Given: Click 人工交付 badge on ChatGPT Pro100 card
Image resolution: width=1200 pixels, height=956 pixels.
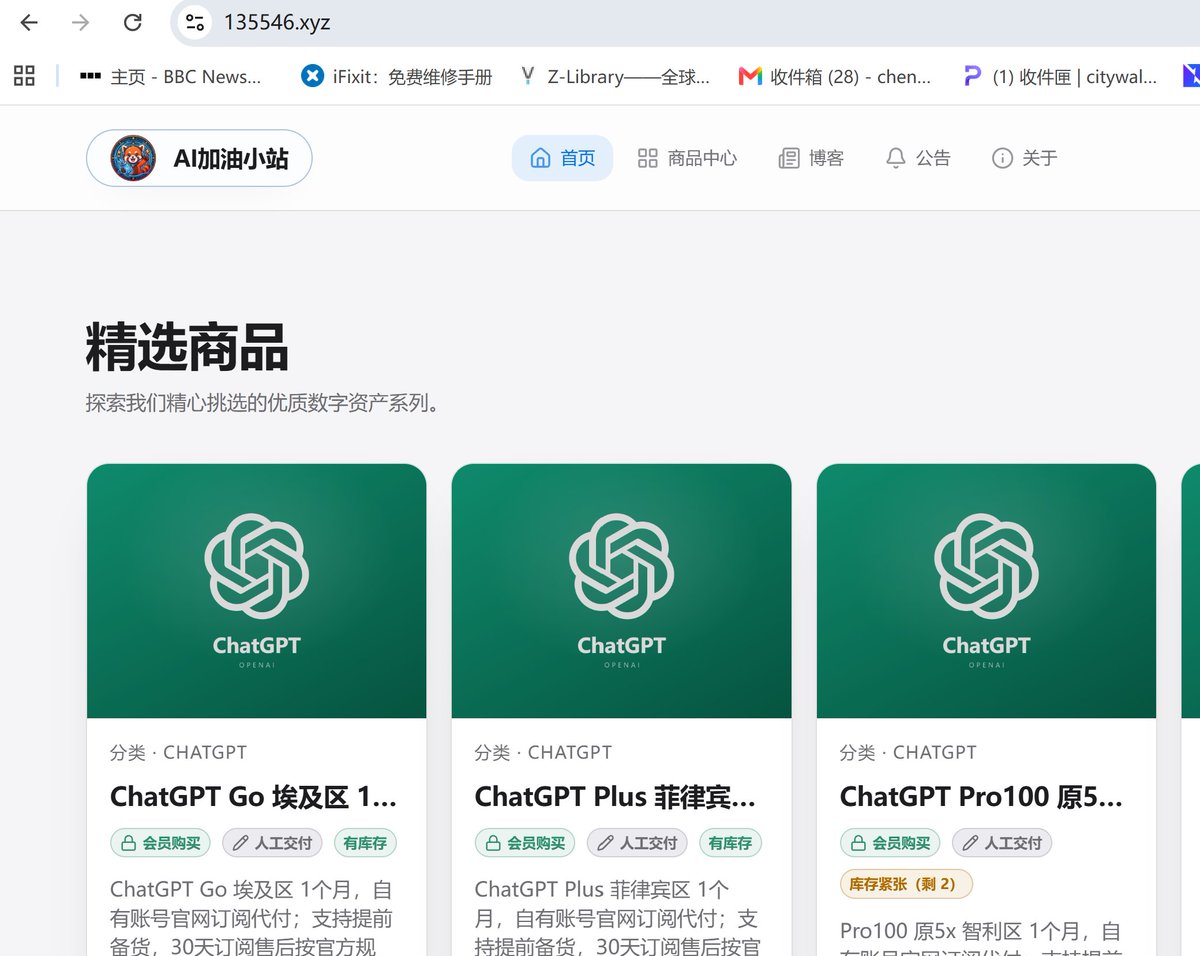Looking at the screenshot, I should click(x=1002, y=843).
